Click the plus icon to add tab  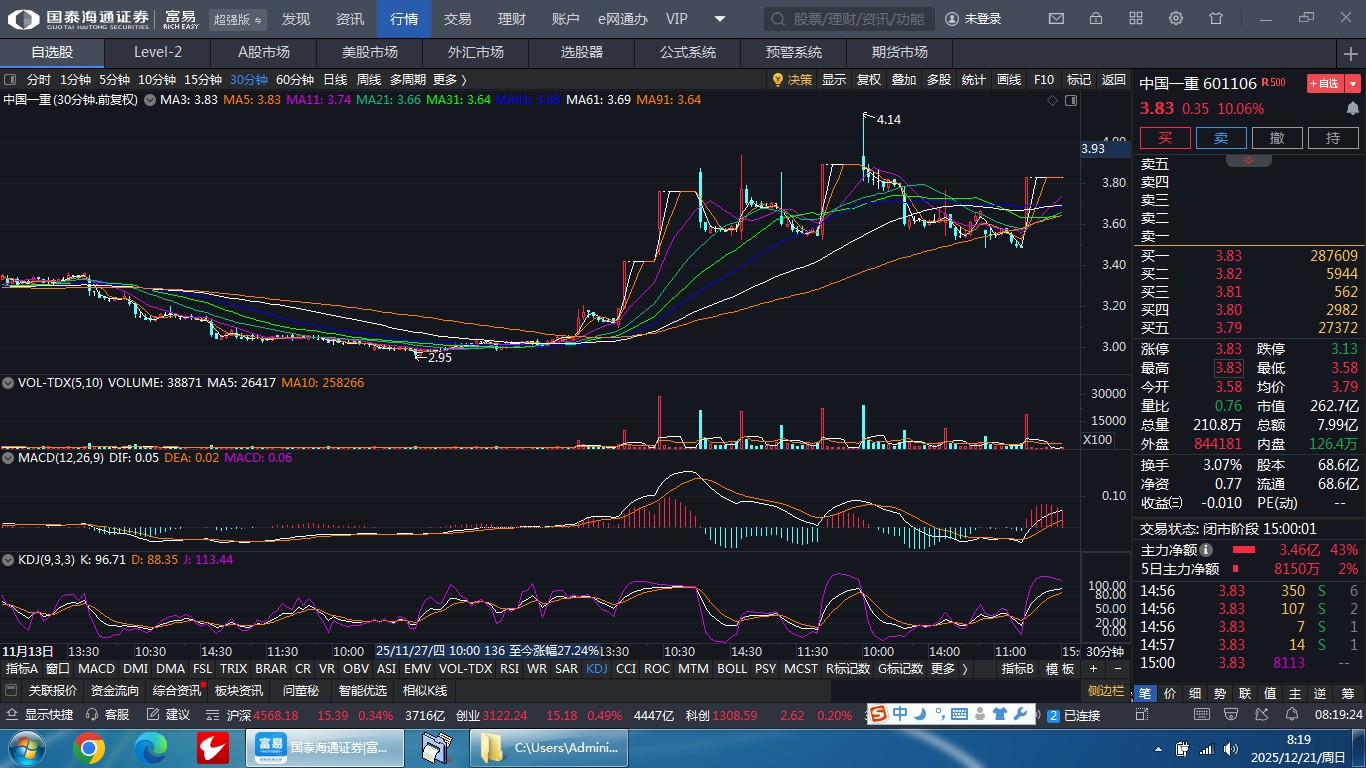pos(1352,53)
